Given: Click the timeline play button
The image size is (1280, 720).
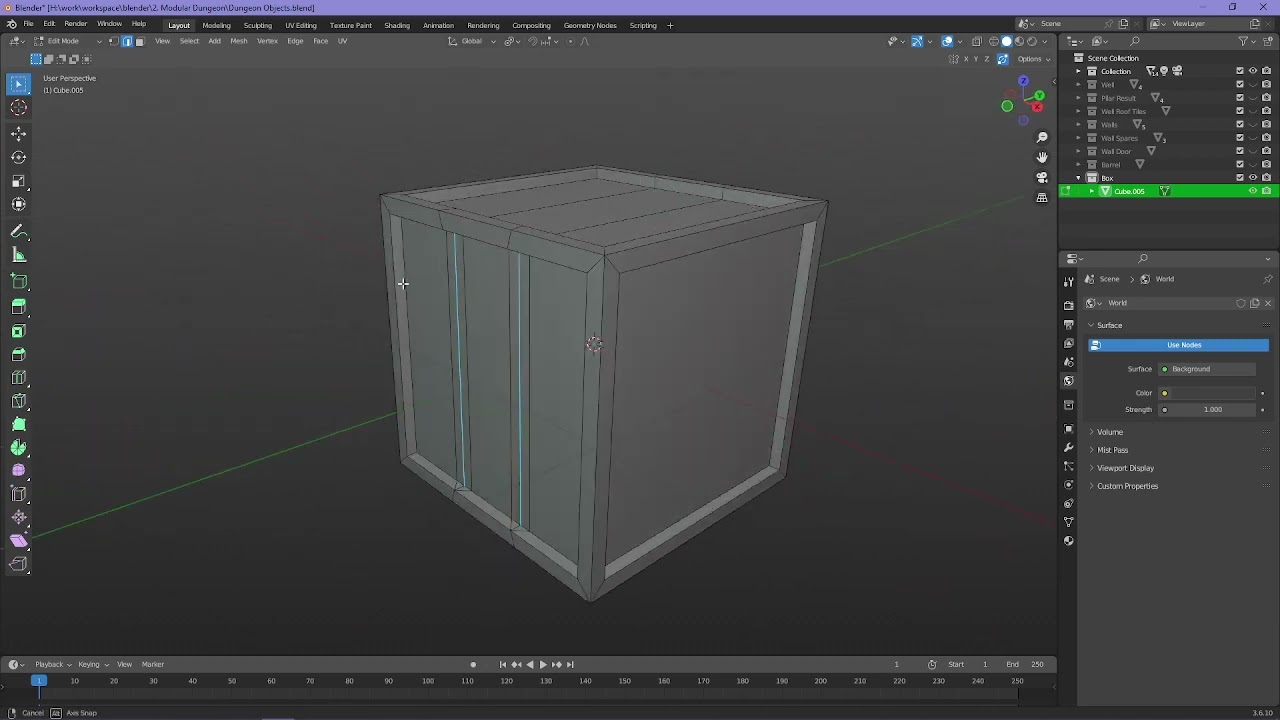Looking at the screenshot, I should coord(543,664).
